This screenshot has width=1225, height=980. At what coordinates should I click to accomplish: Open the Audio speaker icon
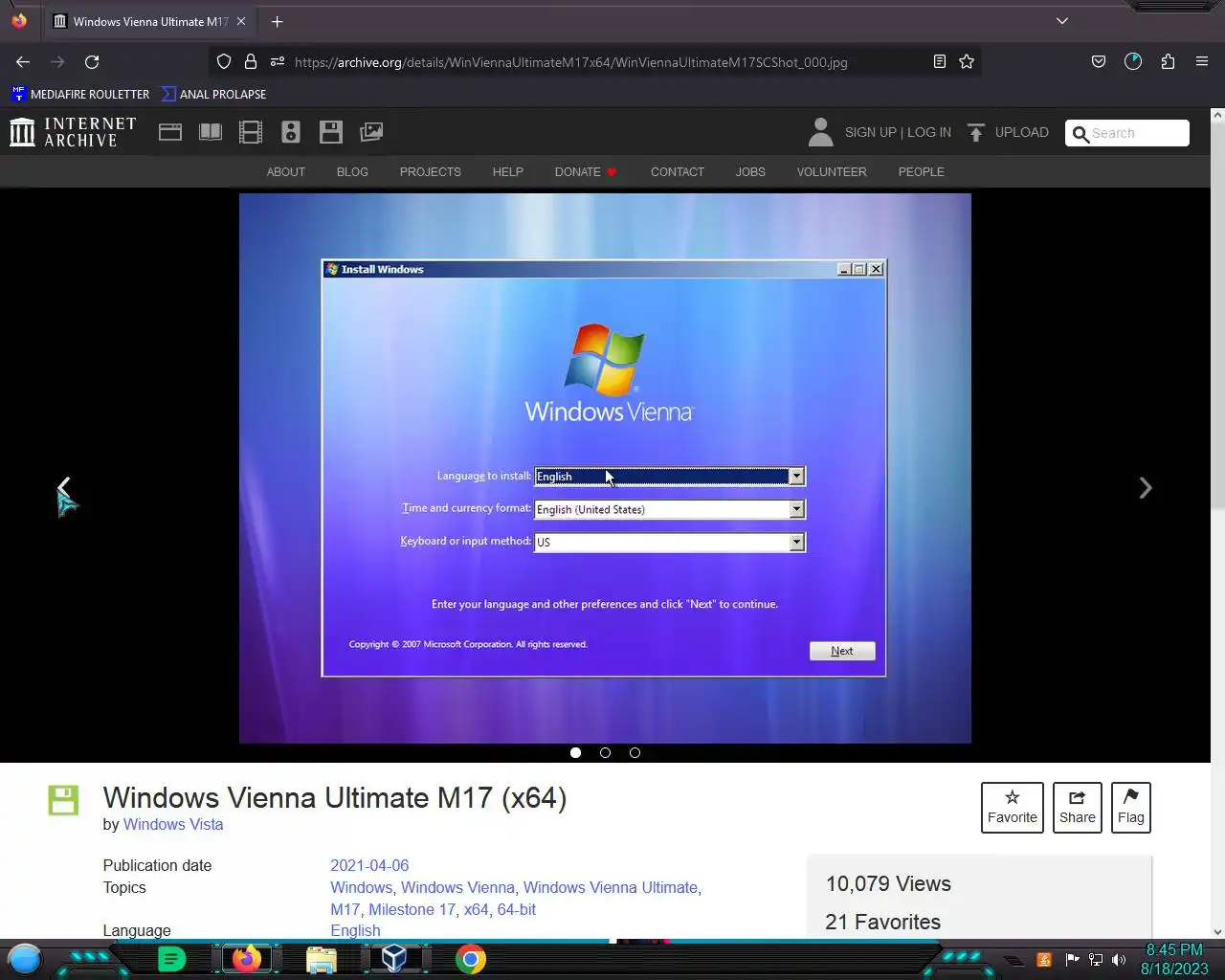(x=291, y=132)
